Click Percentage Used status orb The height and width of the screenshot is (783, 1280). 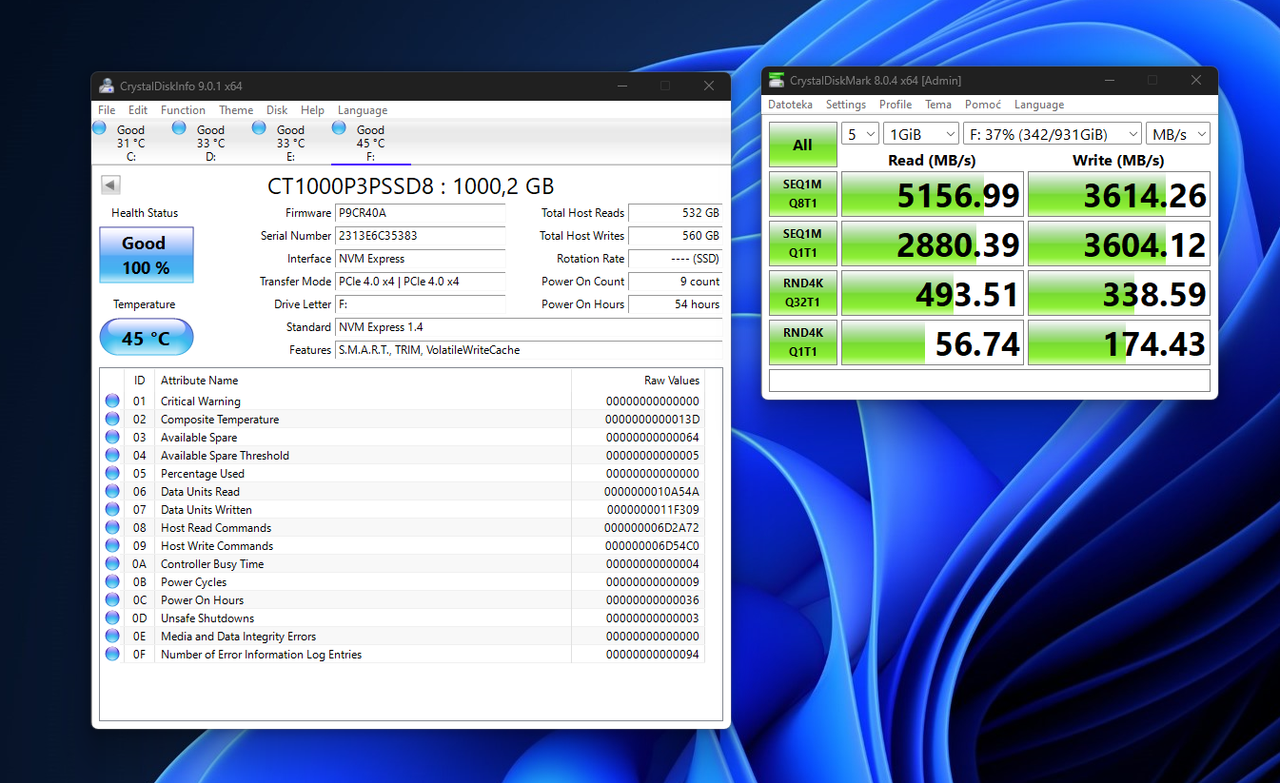pyautogui.click(x=112, y=473)
